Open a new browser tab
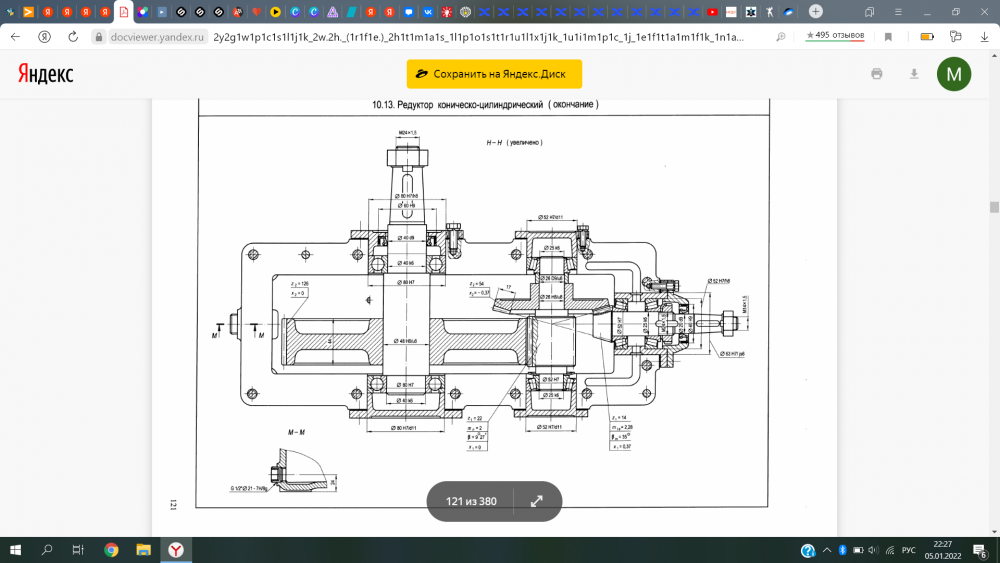1000x563 pixels. pos(816,12)
